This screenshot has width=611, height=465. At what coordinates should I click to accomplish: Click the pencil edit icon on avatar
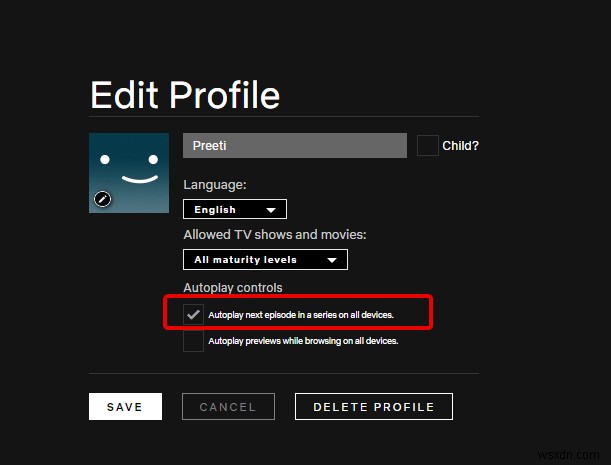click(x=102, y=199)
